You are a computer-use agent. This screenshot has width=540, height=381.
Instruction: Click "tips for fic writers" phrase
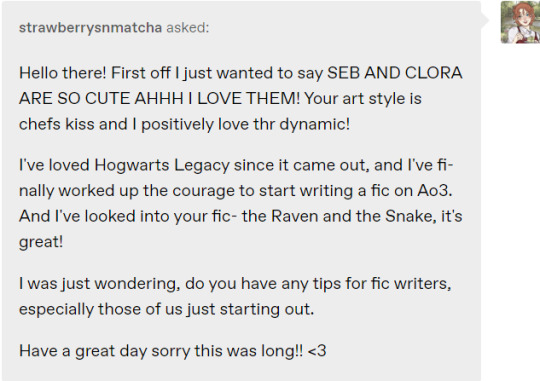click(x=382, y=284)
